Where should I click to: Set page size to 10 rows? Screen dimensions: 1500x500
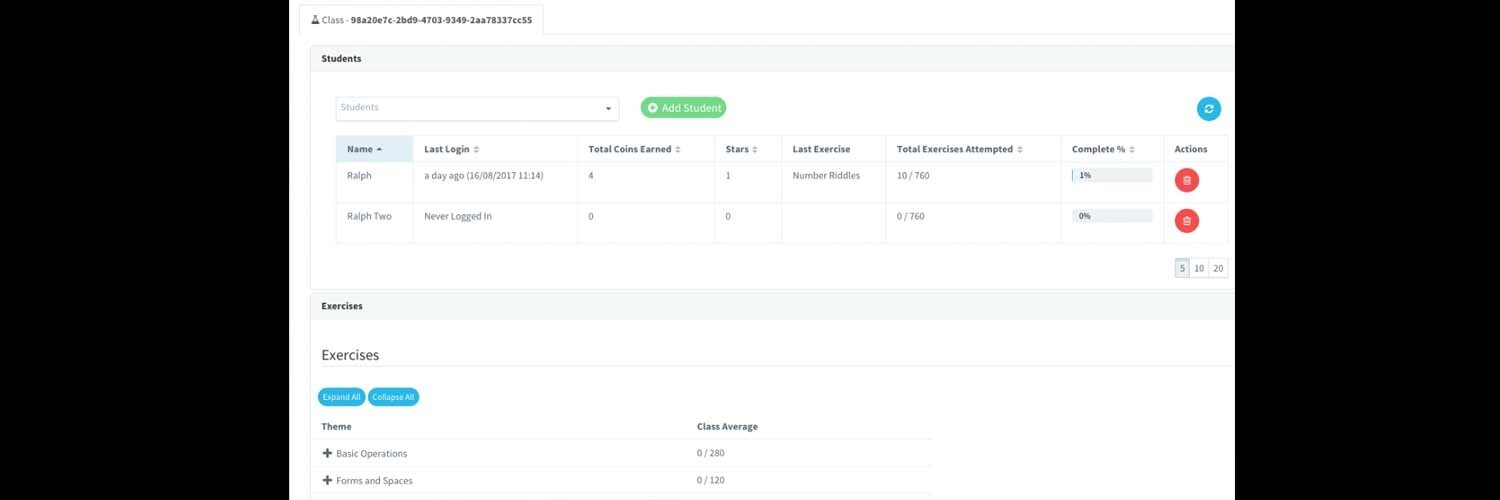(1199, 268)
